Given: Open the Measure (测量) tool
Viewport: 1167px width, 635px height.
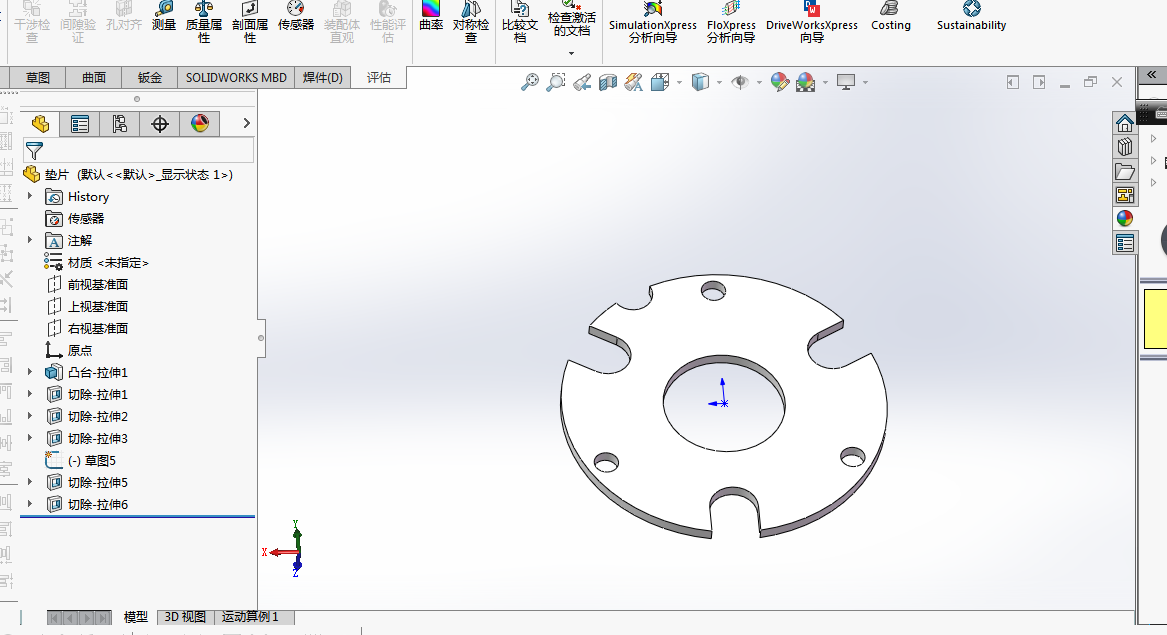Looking at the screenshot, I should coord(164,18).
